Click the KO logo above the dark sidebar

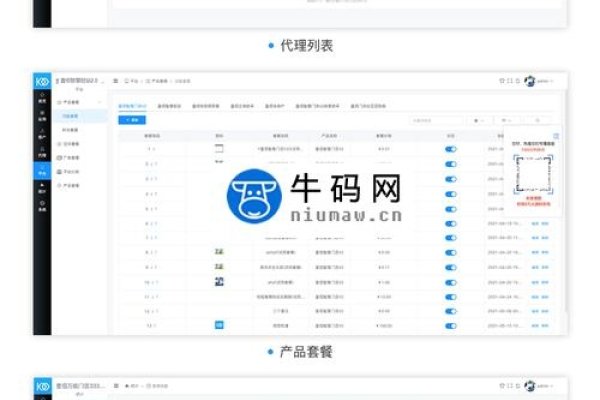pos(42,81)
